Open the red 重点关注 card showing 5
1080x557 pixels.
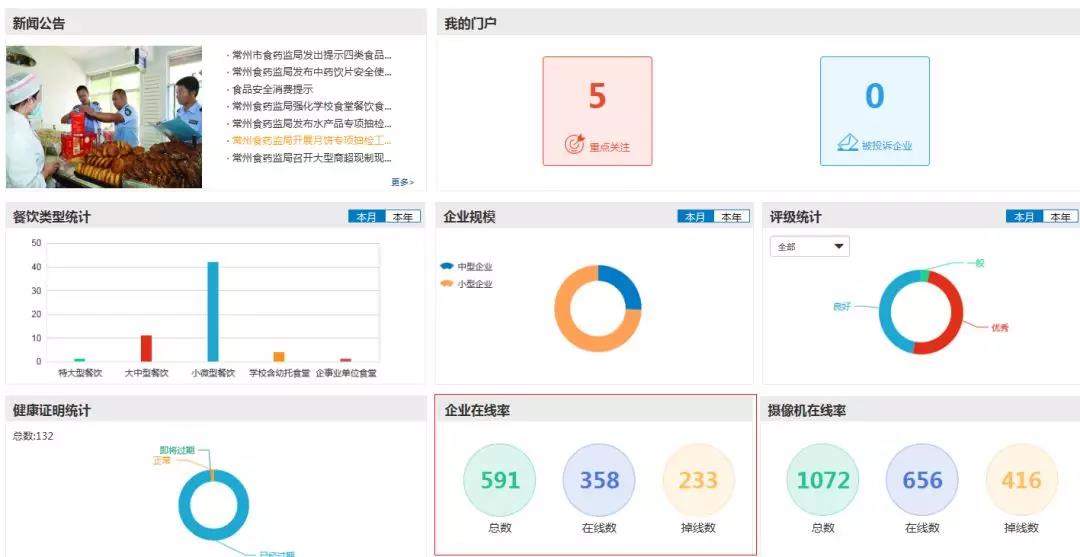[597, 111]
